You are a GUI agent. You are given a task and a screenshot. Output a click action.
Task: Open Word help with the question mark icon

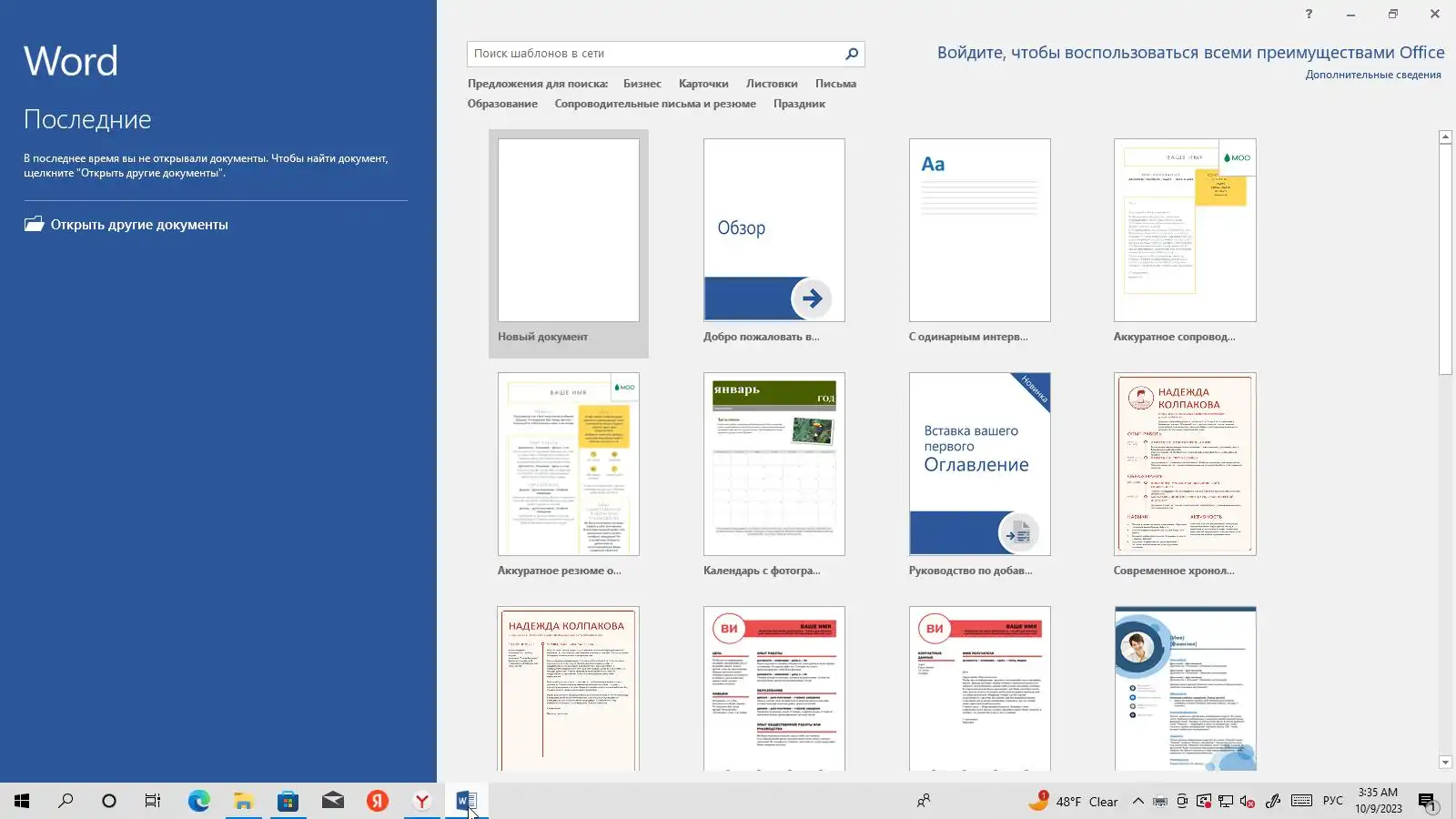[1309, 14]
